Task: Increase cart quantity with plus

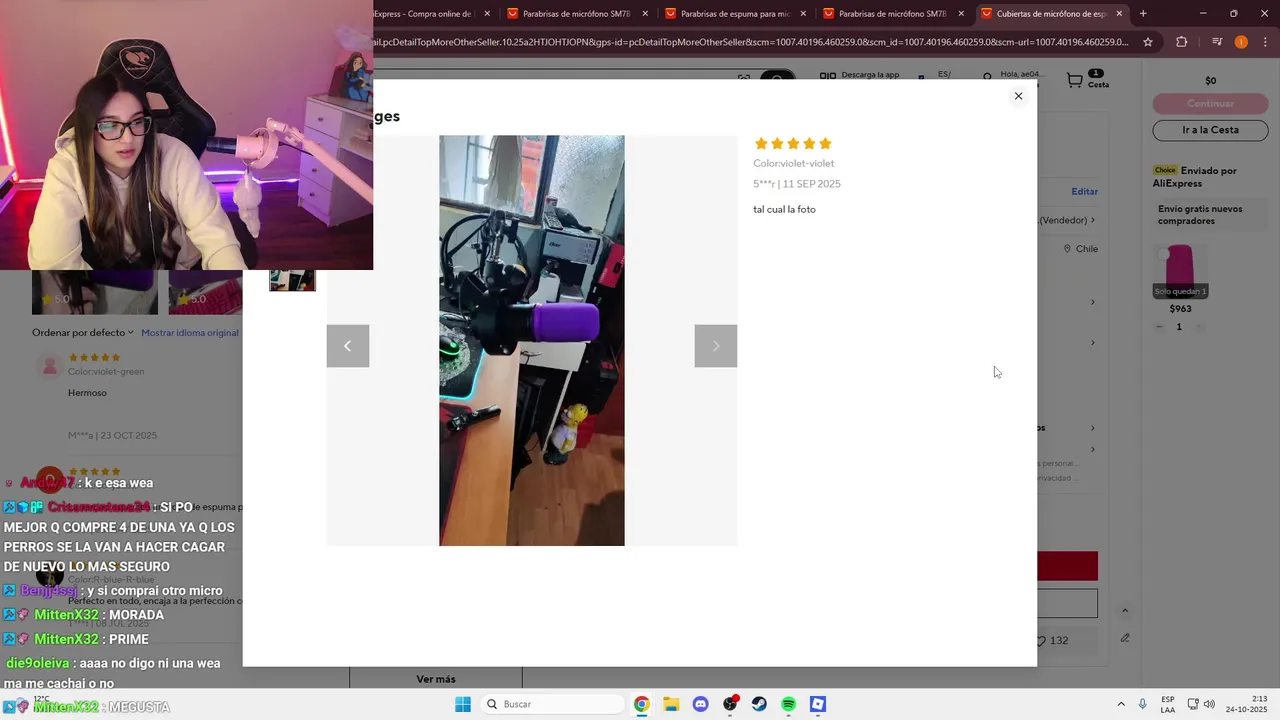Action: point(1200,327)
